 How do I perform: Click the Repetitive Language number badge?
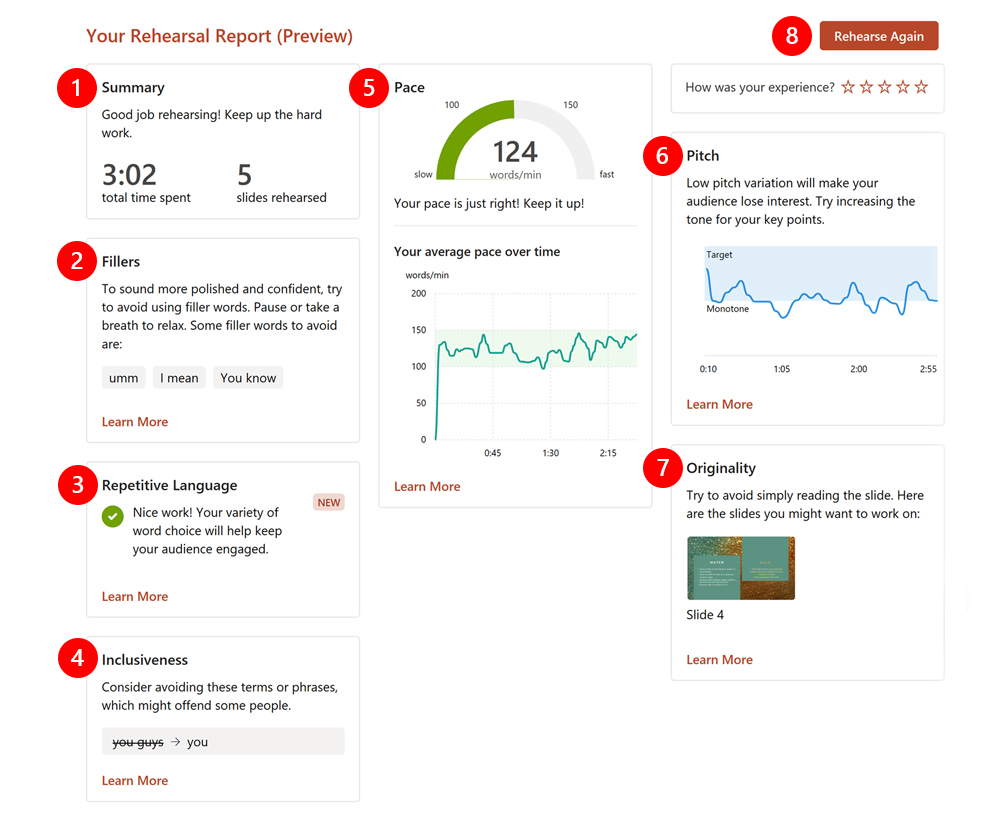tap(76, 486)
